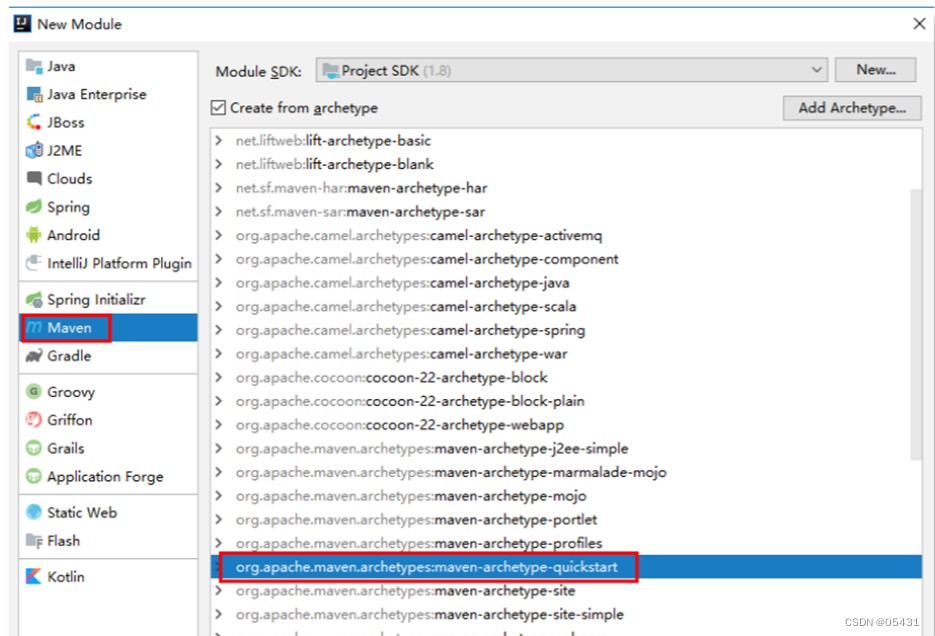Click the Java module type icon
This screenshot has height=636, width=935.
34,66
